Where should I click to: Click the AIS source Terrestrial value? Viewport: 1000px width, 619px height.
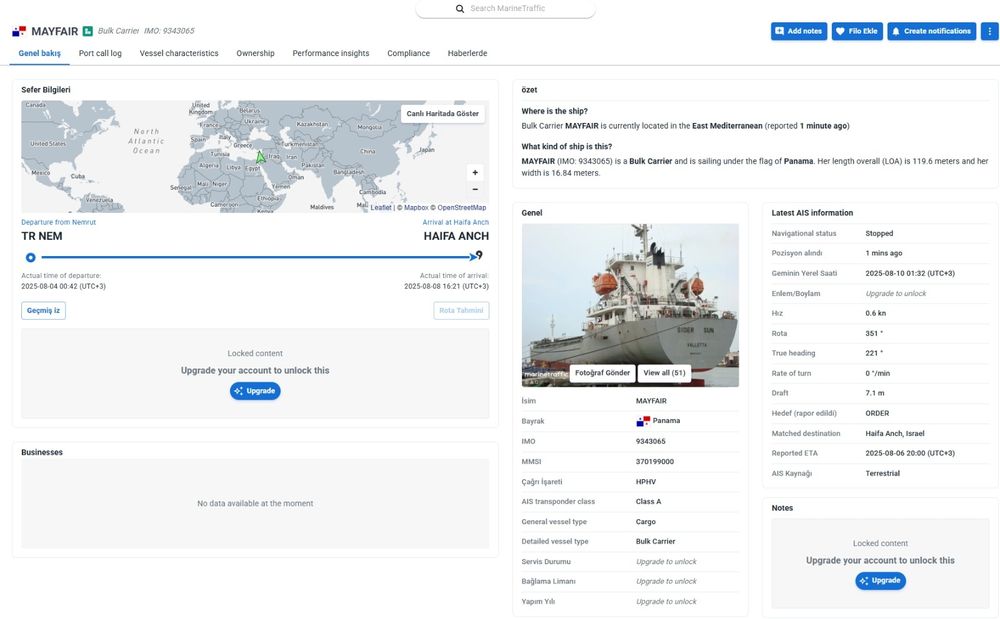point(883,474)
